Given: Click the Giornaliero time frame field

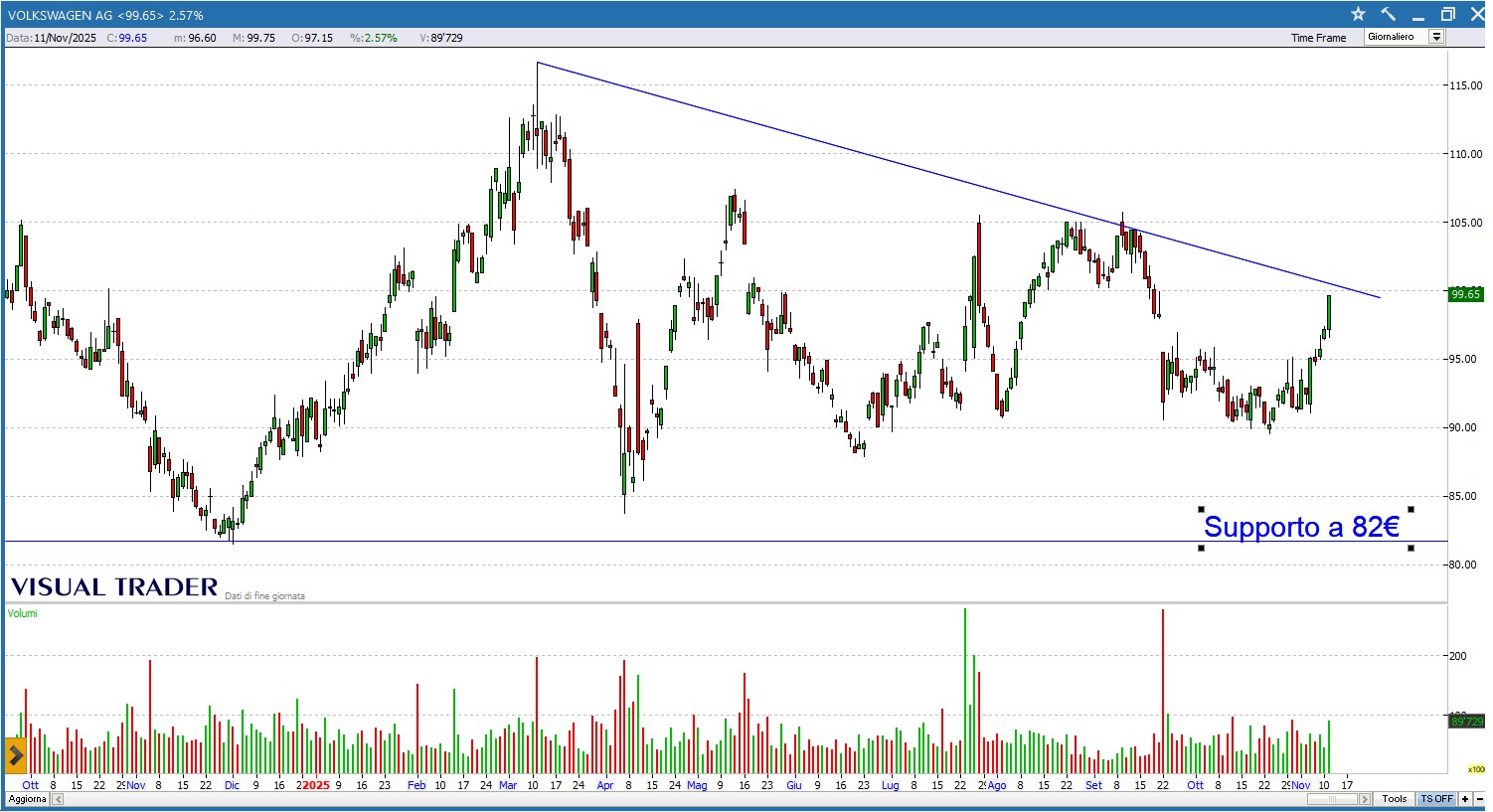Looking at the screenshot, I should tap(1395, 37).
